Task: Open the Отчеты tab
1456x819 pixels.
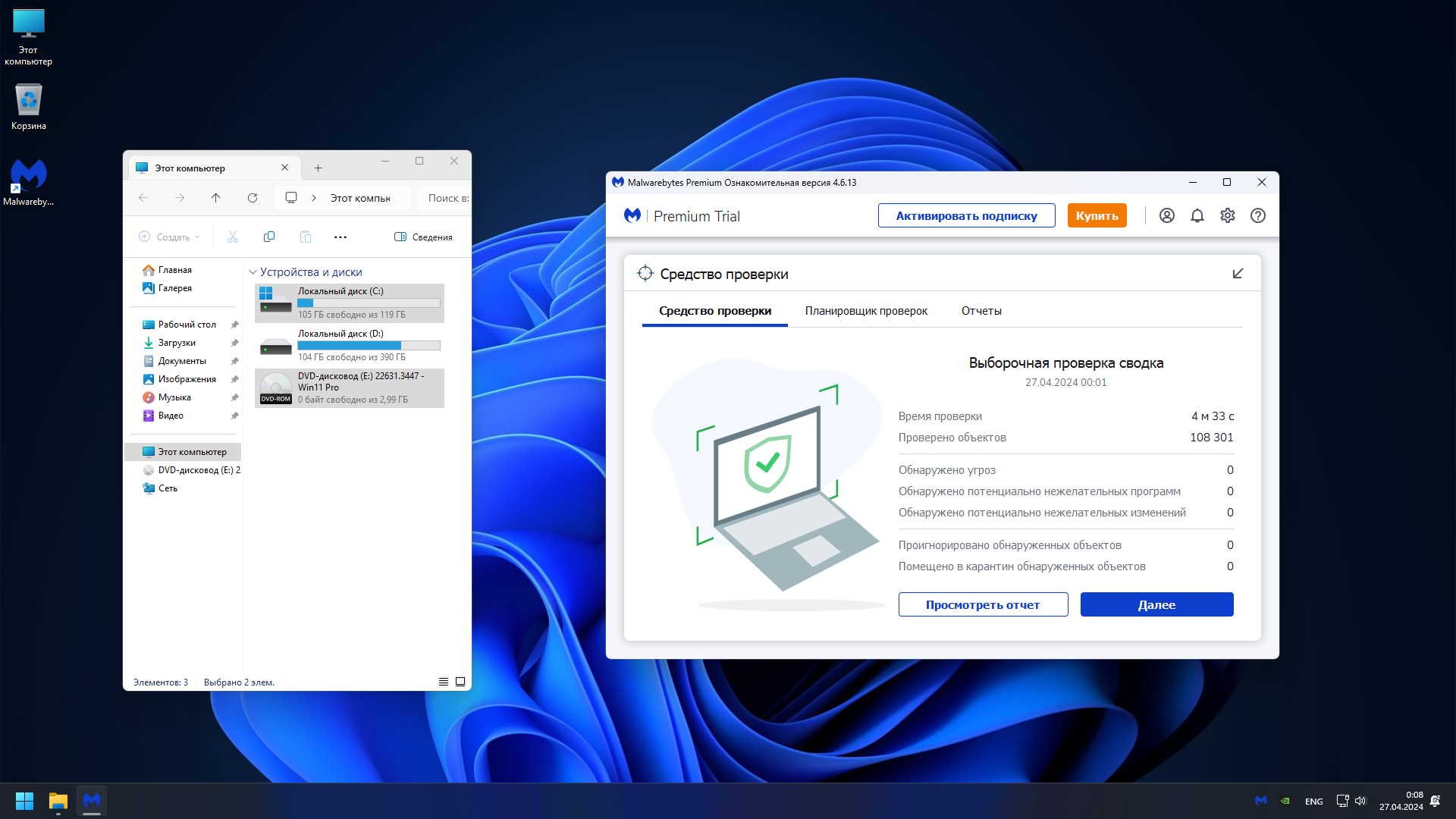Action: 981,311
